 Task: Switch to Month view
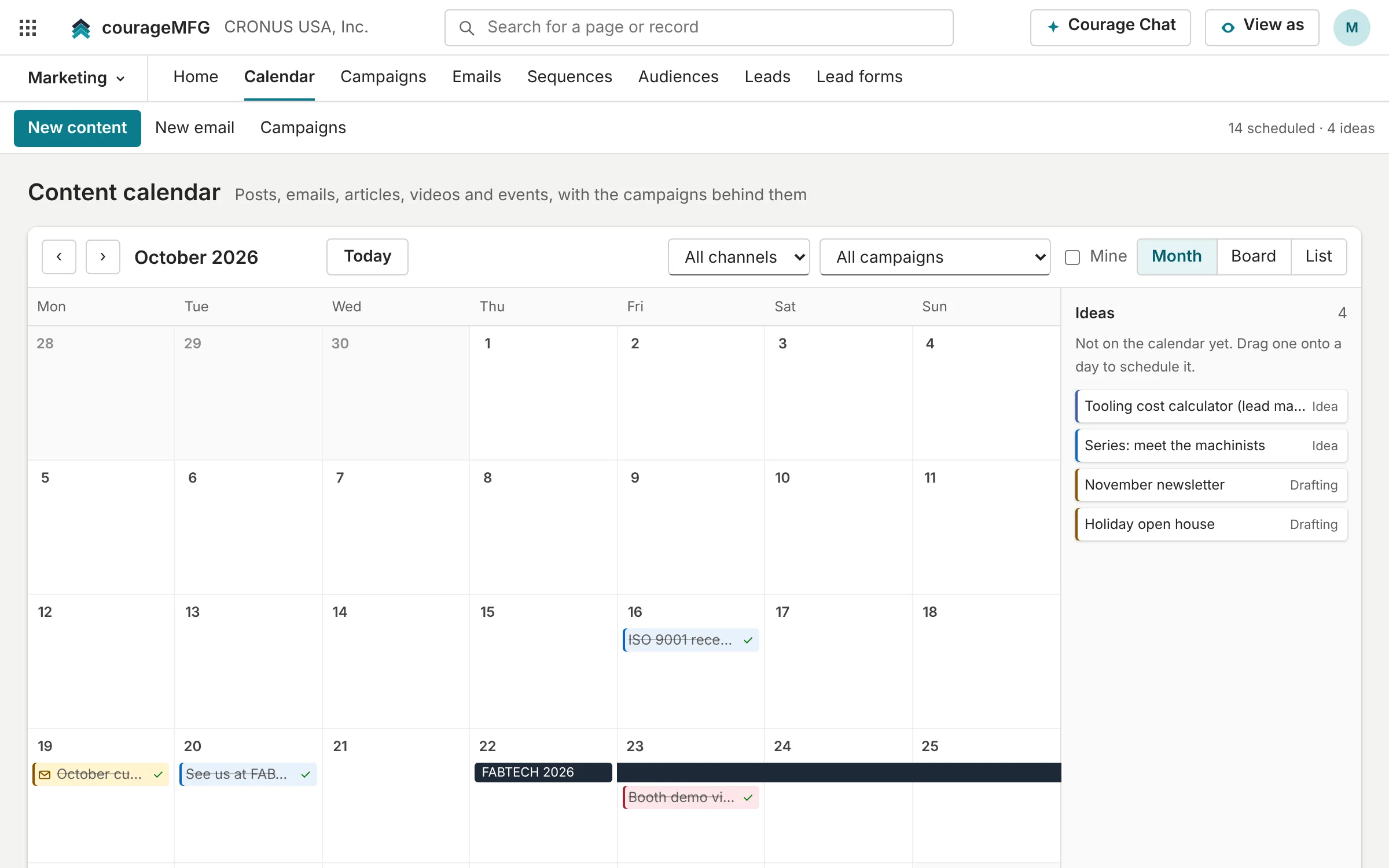(x=1177, y=256)
